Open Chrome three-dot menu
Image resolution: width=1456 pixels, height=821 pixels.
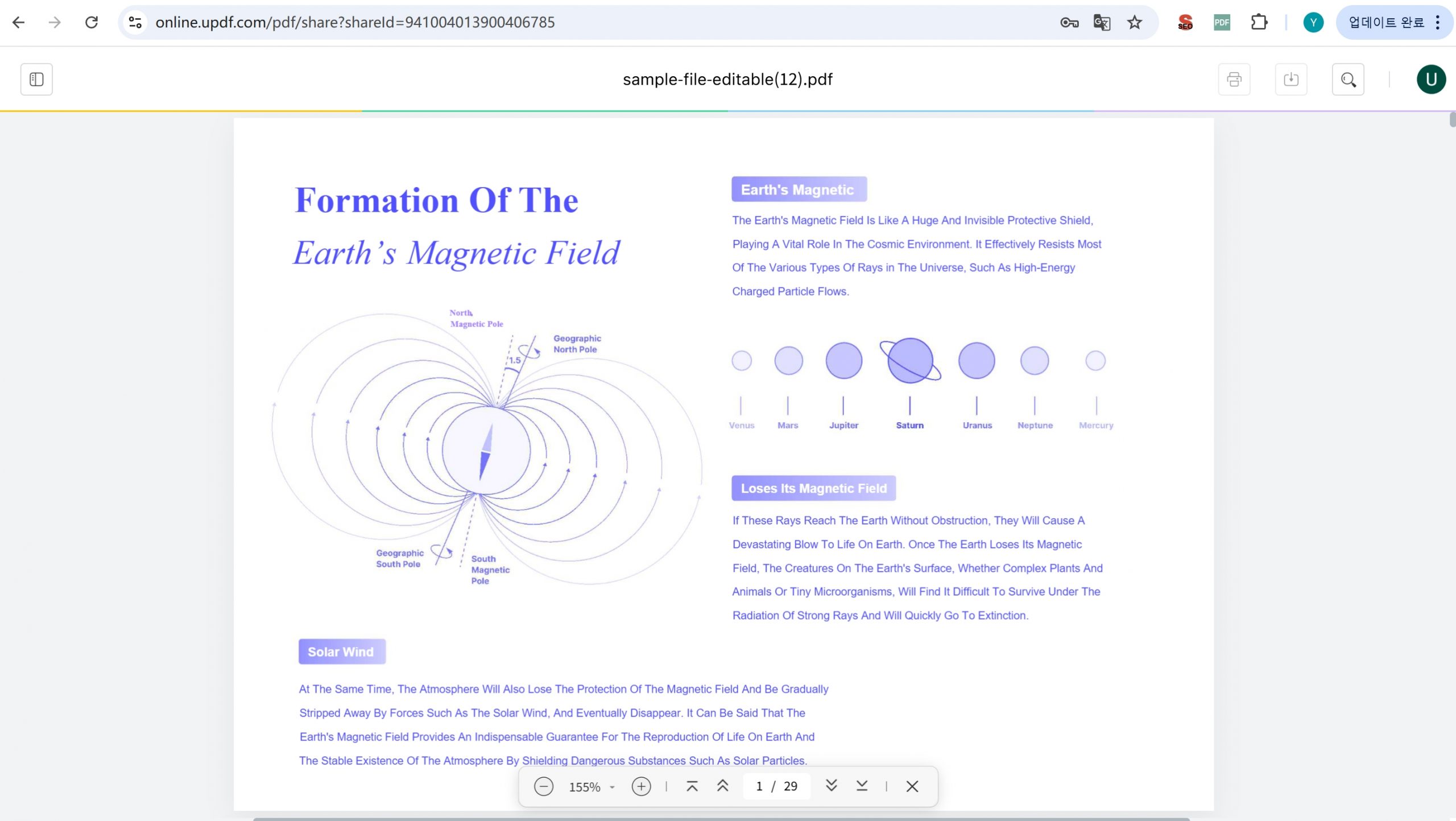click(x=1438, y=22)
